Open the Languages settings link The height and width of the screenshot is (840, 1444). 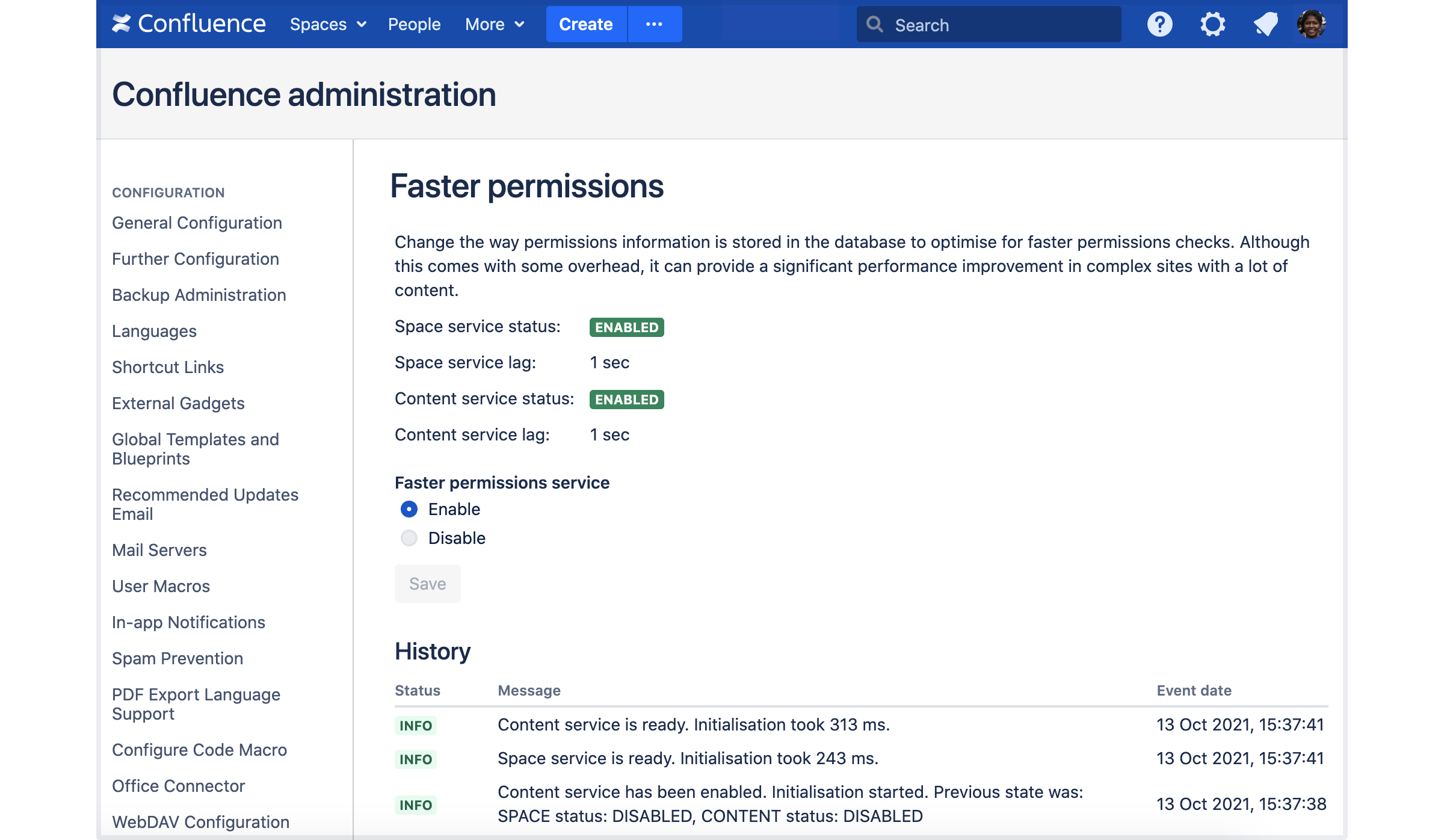154,331
